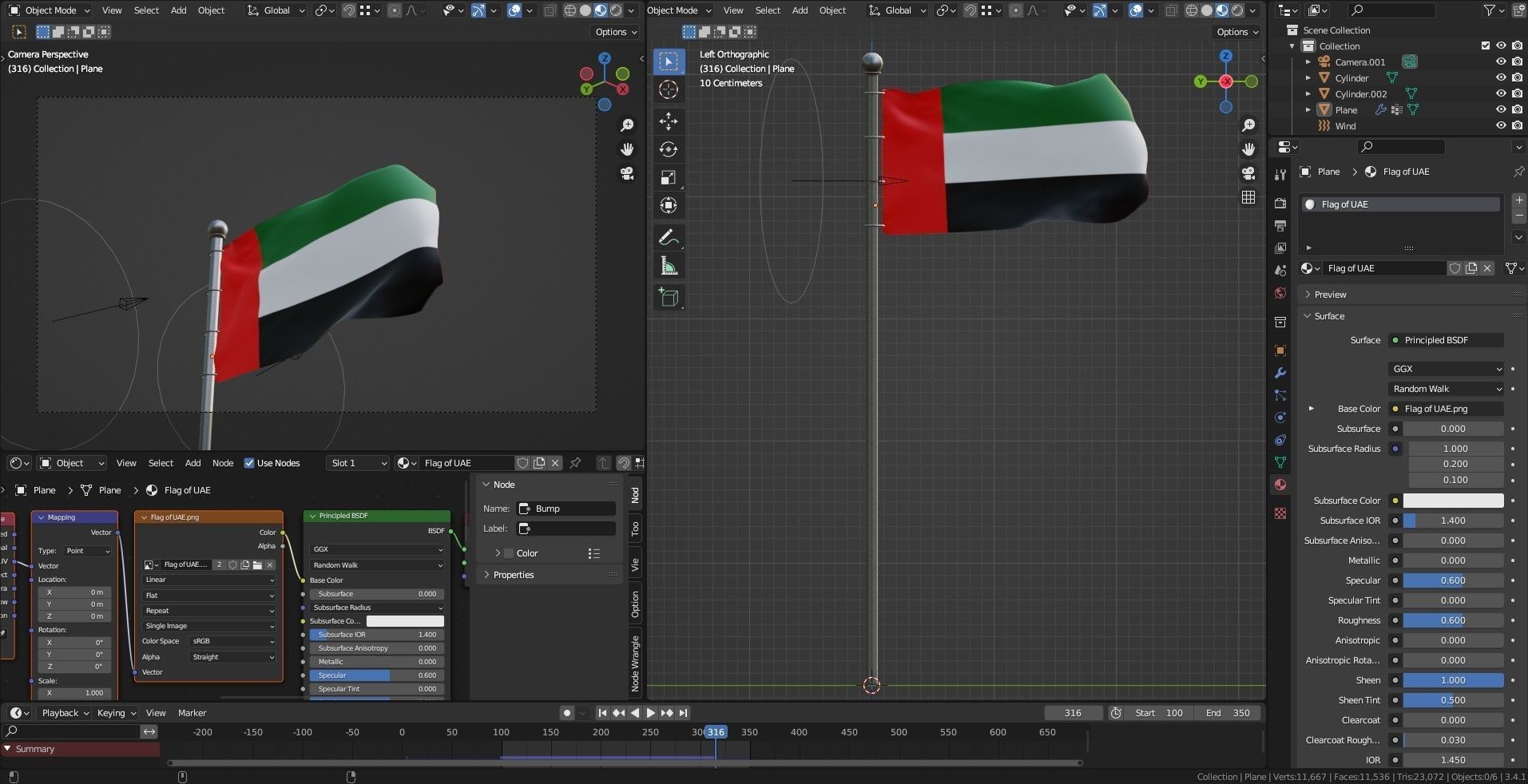
Task: Select the Select Box tool in right viewport
Action: (669, 61)
